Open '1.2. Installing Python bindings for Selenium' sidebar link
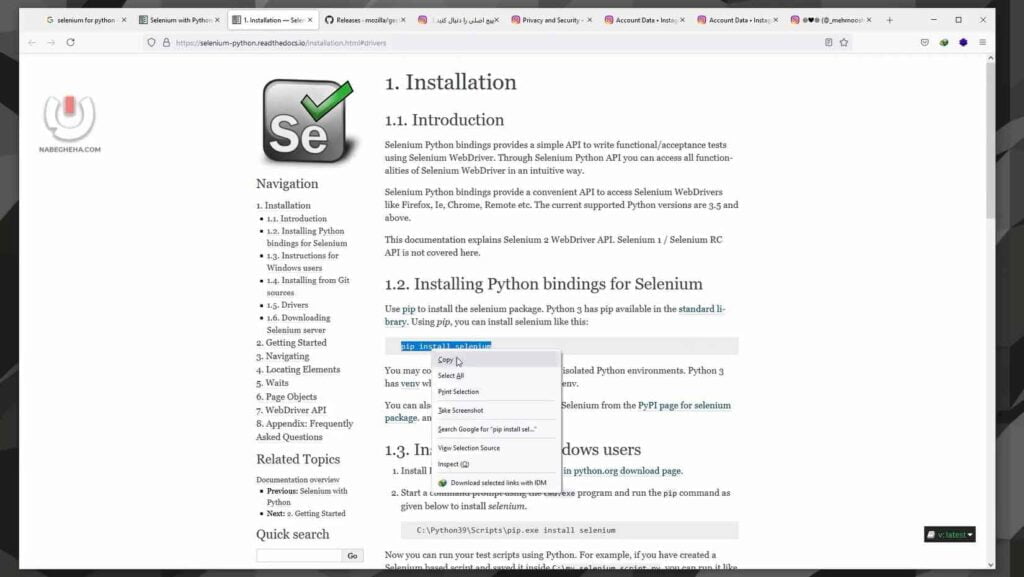 [307, 237]
